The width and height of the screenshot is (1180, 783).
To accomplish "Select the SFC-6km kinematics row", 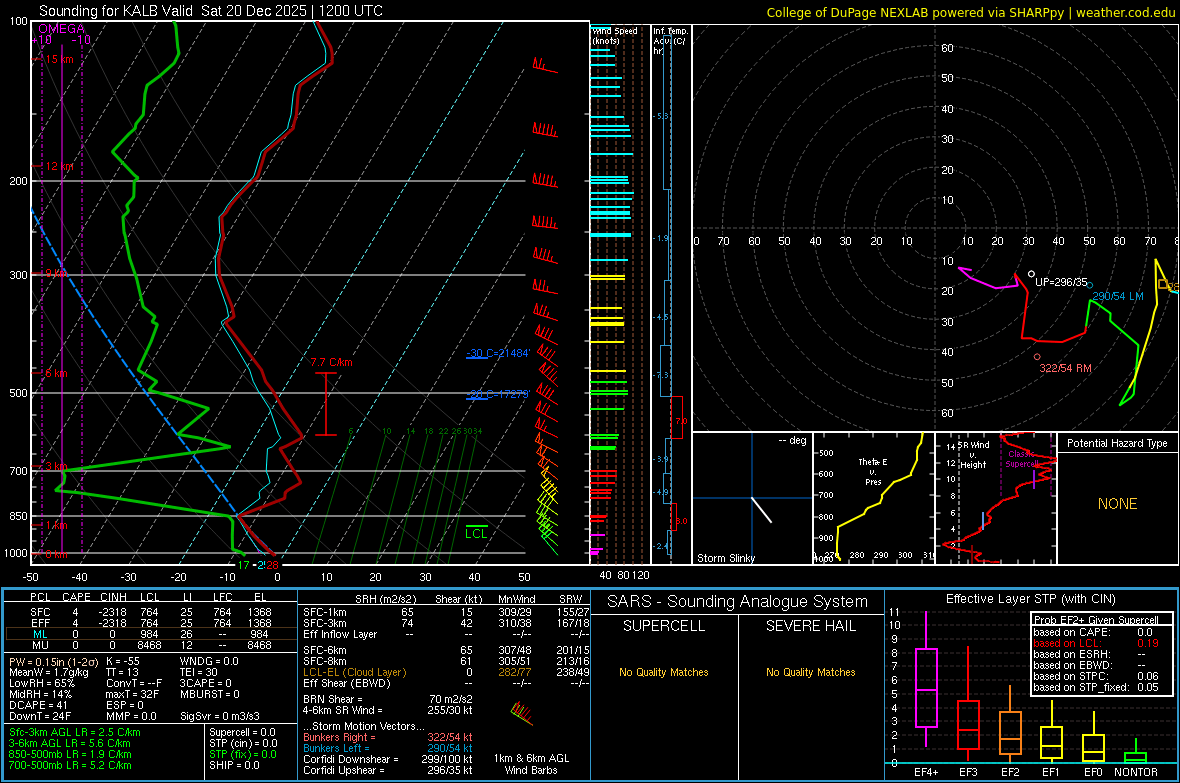I will click(x=446, y=650).
